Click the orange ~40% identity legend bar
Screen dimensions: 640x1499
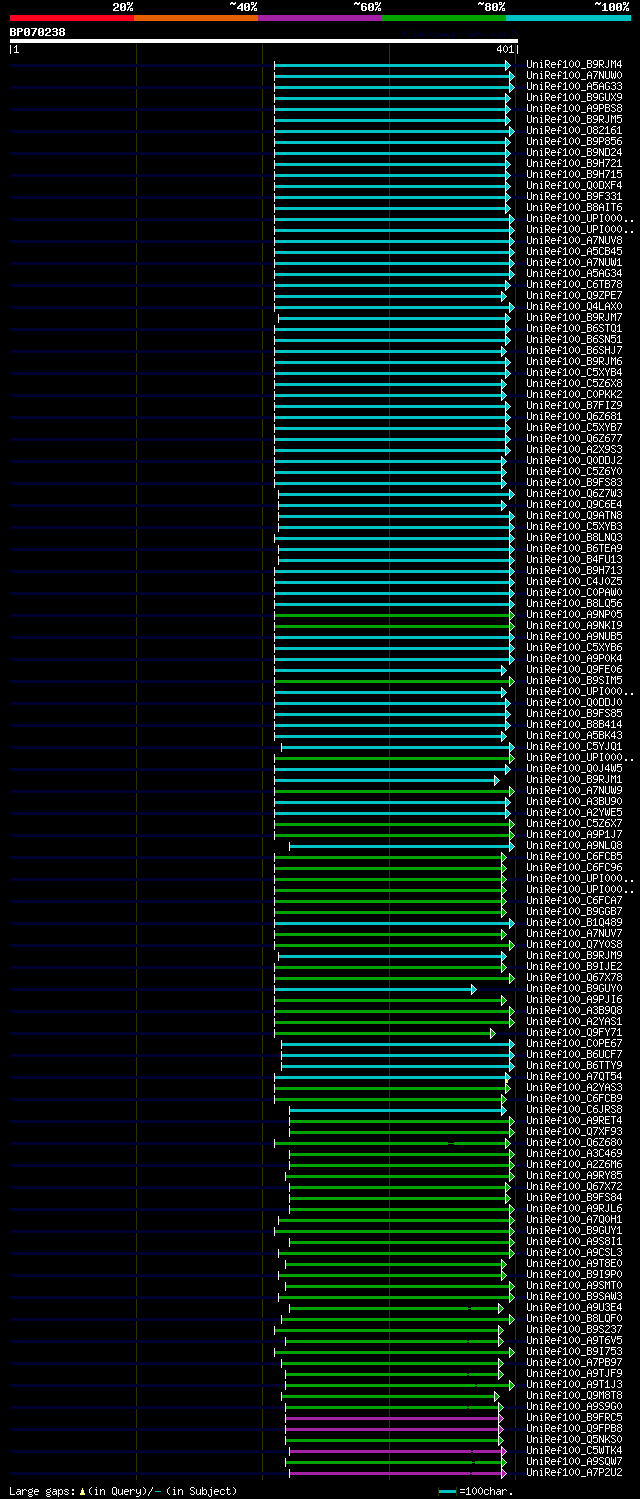(195, 18)
